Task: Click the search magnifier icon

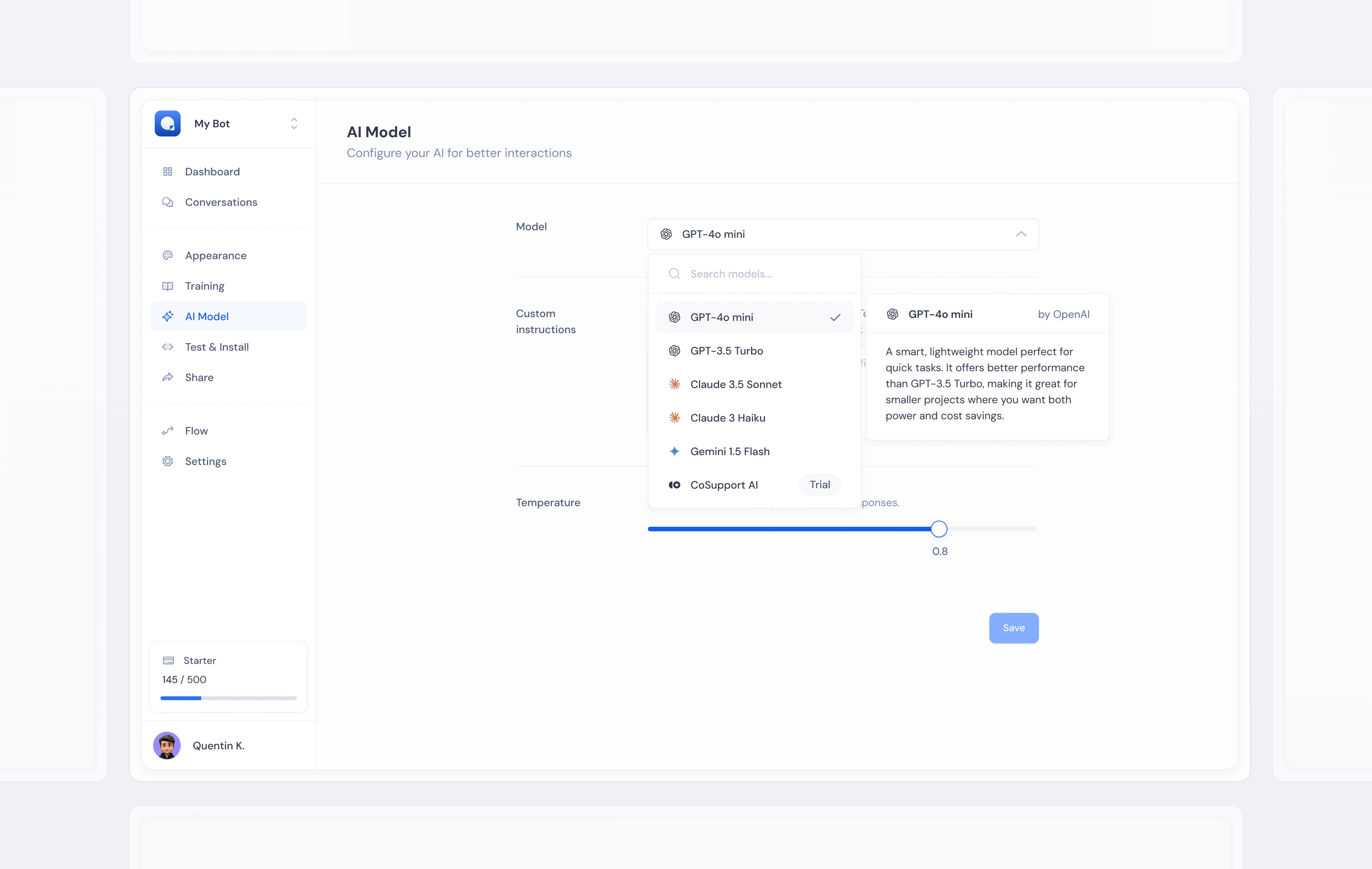Action: (675, 274)
